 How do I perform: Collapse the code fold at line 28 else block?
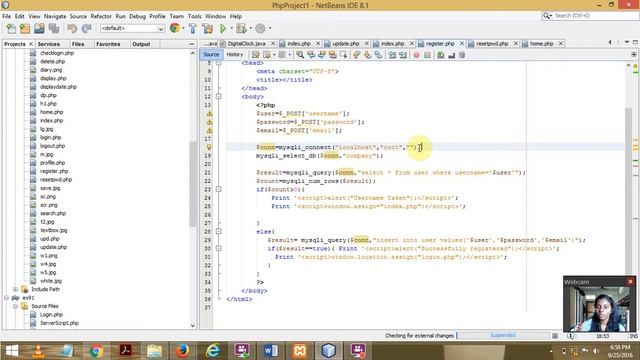[218, 231]
